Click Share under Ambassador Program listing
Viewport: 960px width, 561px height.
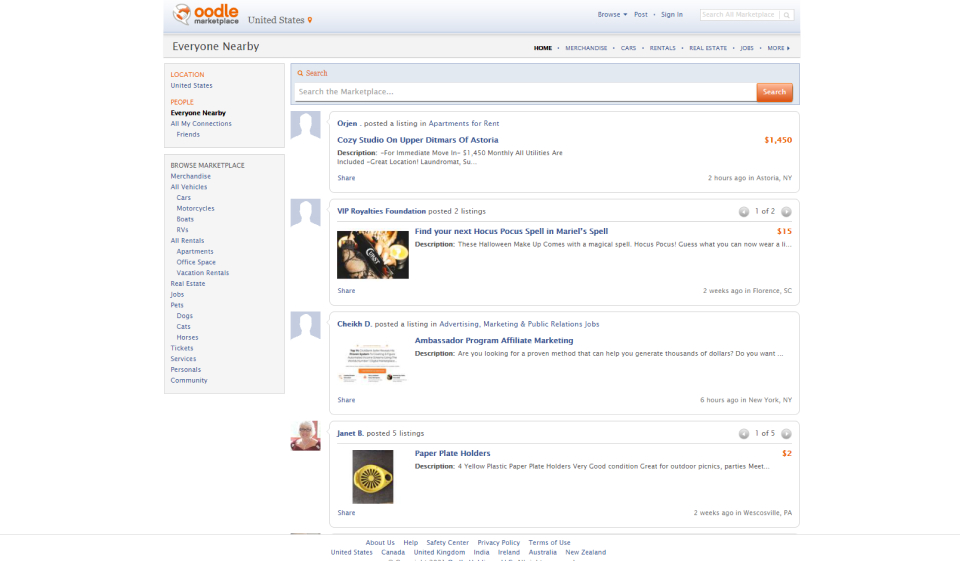coord(346,400)
